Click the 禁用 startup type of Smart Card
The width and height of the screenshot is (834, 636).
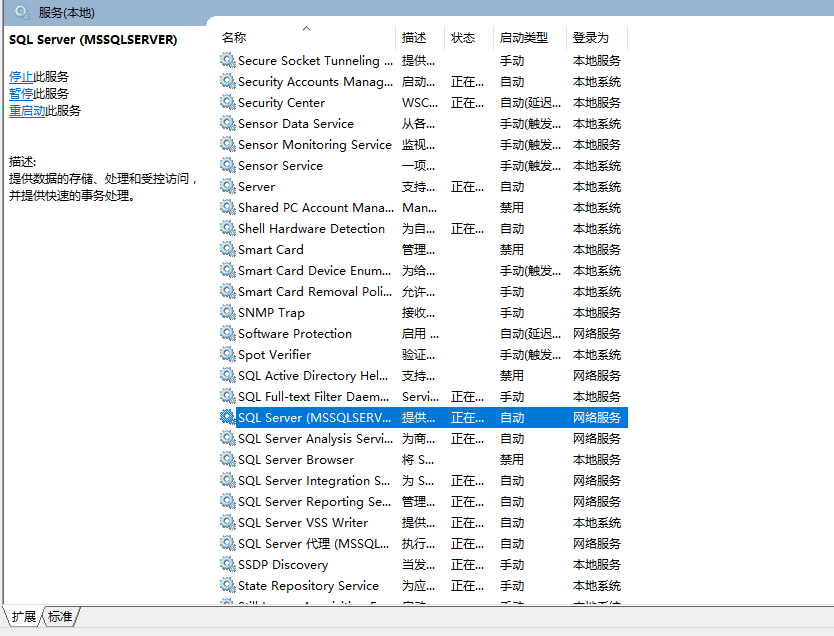512,249
